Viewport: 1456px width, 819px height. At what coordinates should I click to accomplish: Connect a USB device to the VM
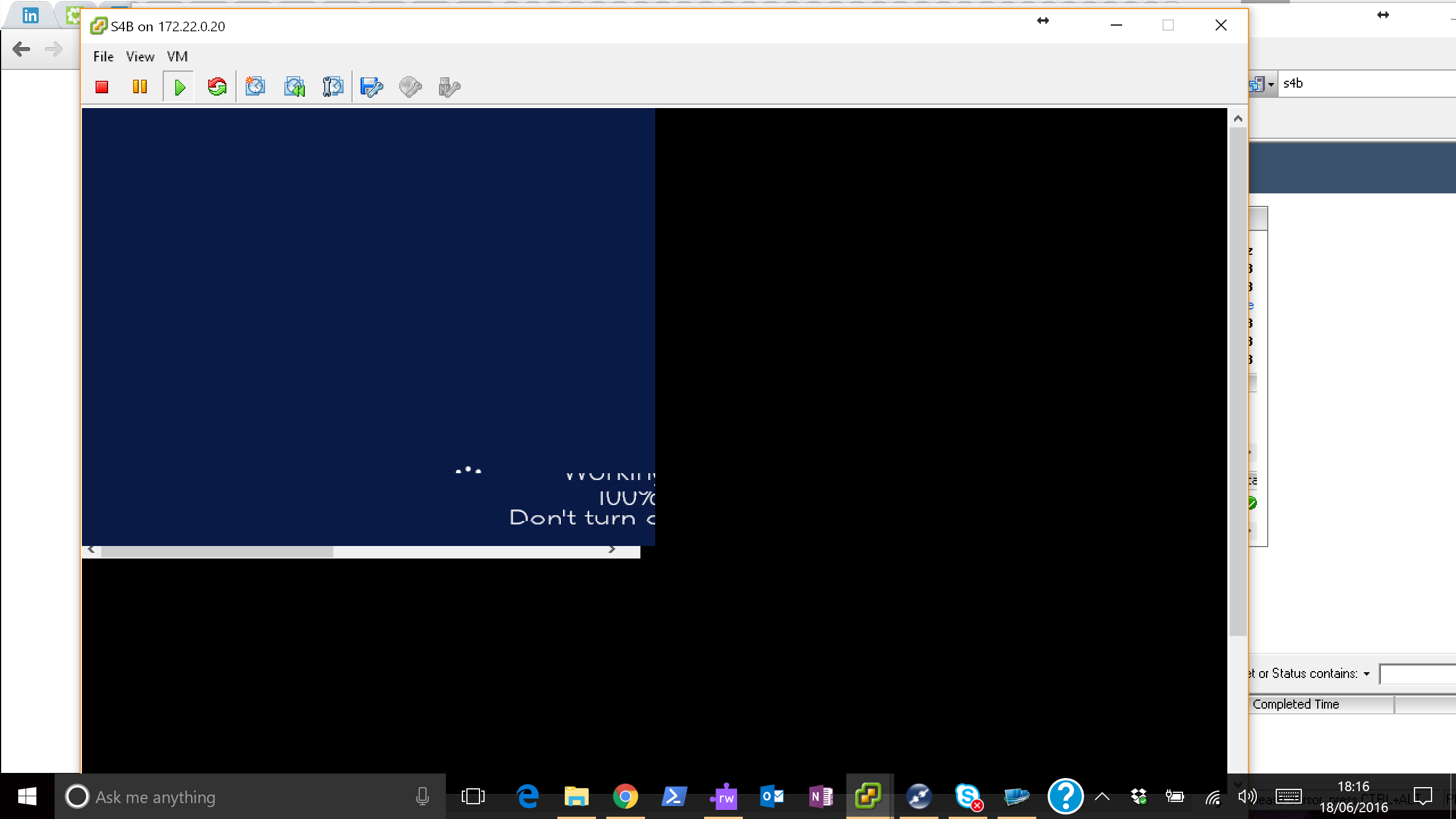coord(448,86)
